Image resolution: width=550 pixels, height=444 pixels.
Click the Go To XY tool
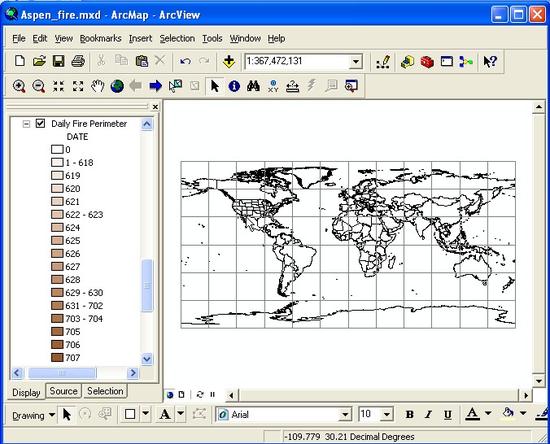coord(273,86)
